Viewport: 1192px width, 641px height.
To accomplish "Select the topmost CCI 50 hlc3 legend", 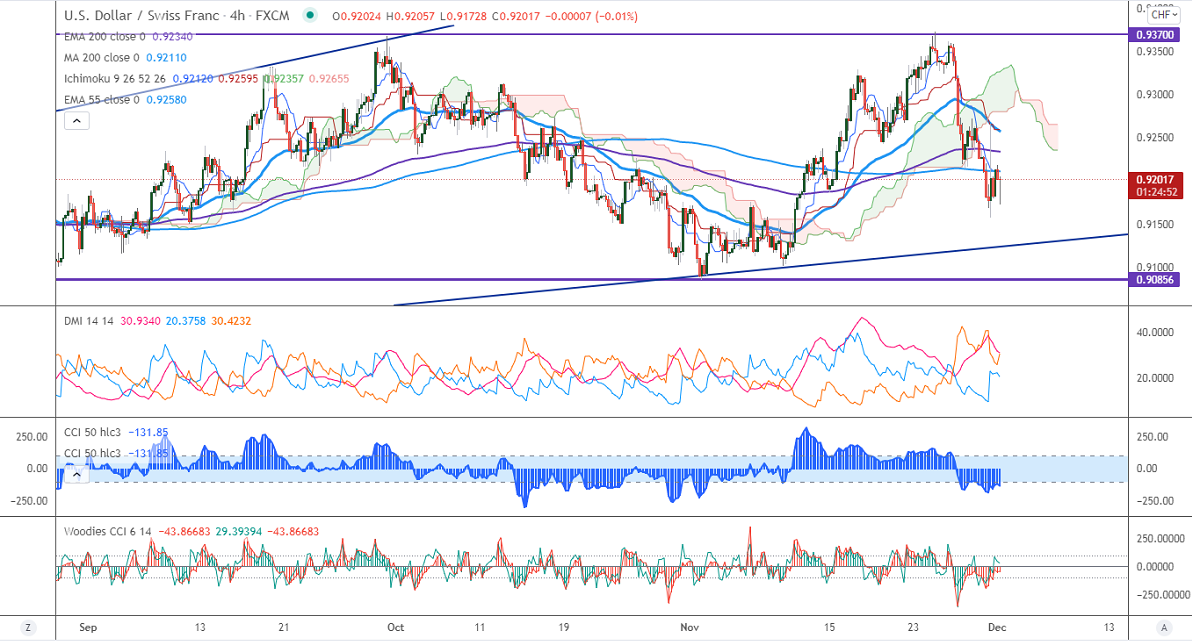I will pyautogui.click(x=92, y=432).
